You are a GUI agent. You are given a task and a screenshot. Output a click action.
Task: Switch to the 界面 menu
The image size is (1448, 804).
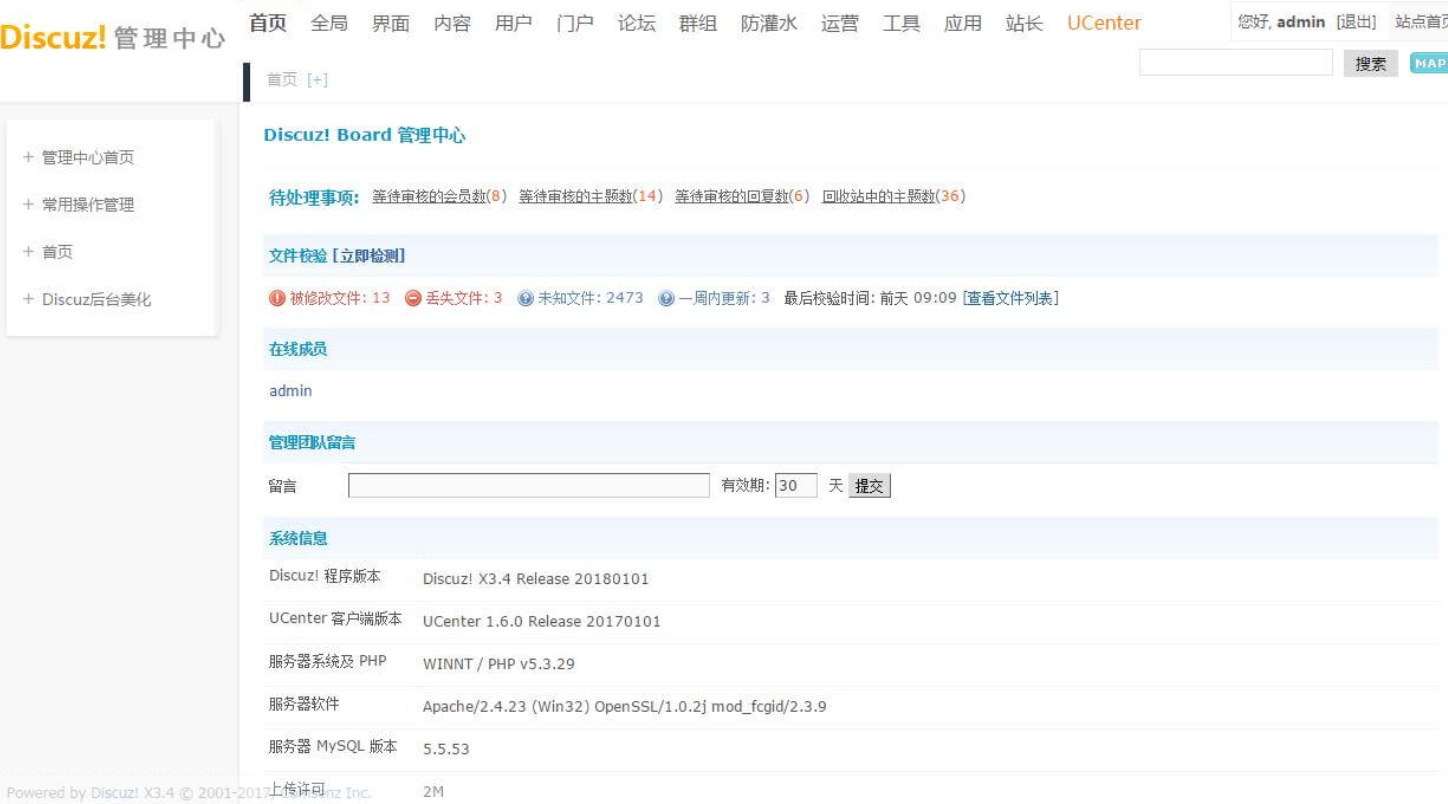coord(391,23)
